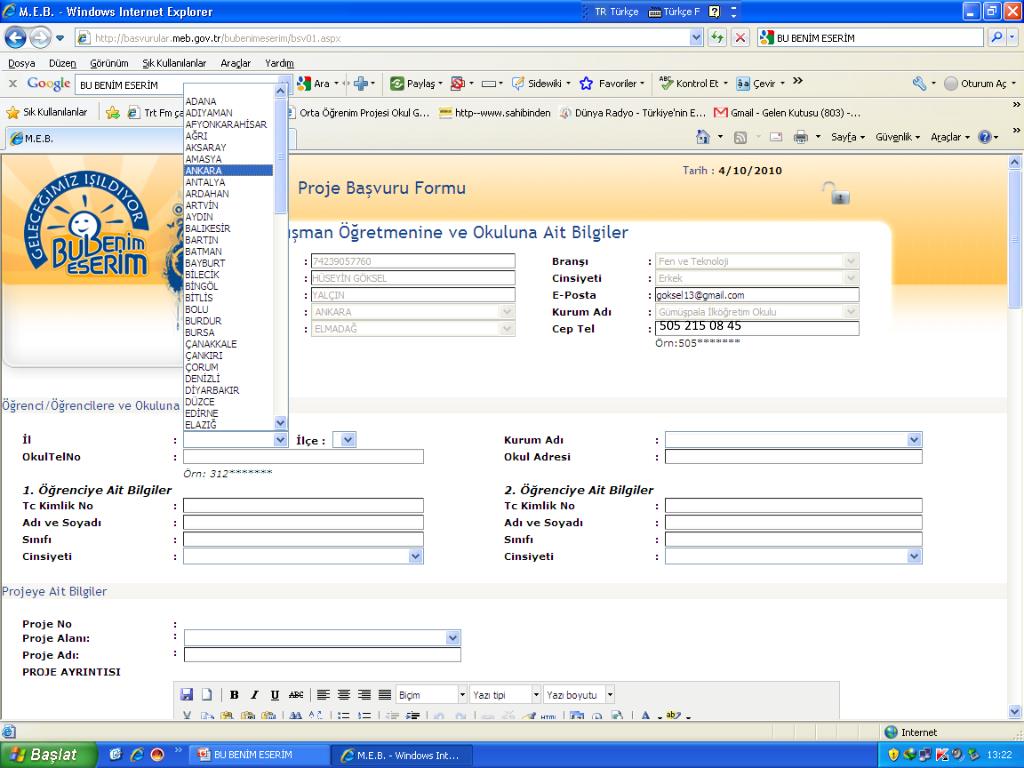Viewport: 1024px width, 768px height.
Task: Click the province list scroll-down arrow
Action: coord(280,423)
